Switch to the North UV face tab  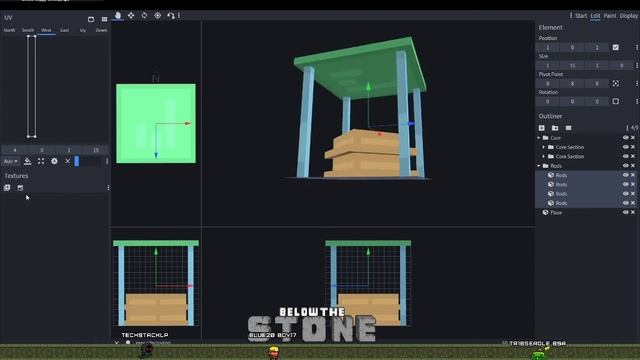(x=9, y=30)
